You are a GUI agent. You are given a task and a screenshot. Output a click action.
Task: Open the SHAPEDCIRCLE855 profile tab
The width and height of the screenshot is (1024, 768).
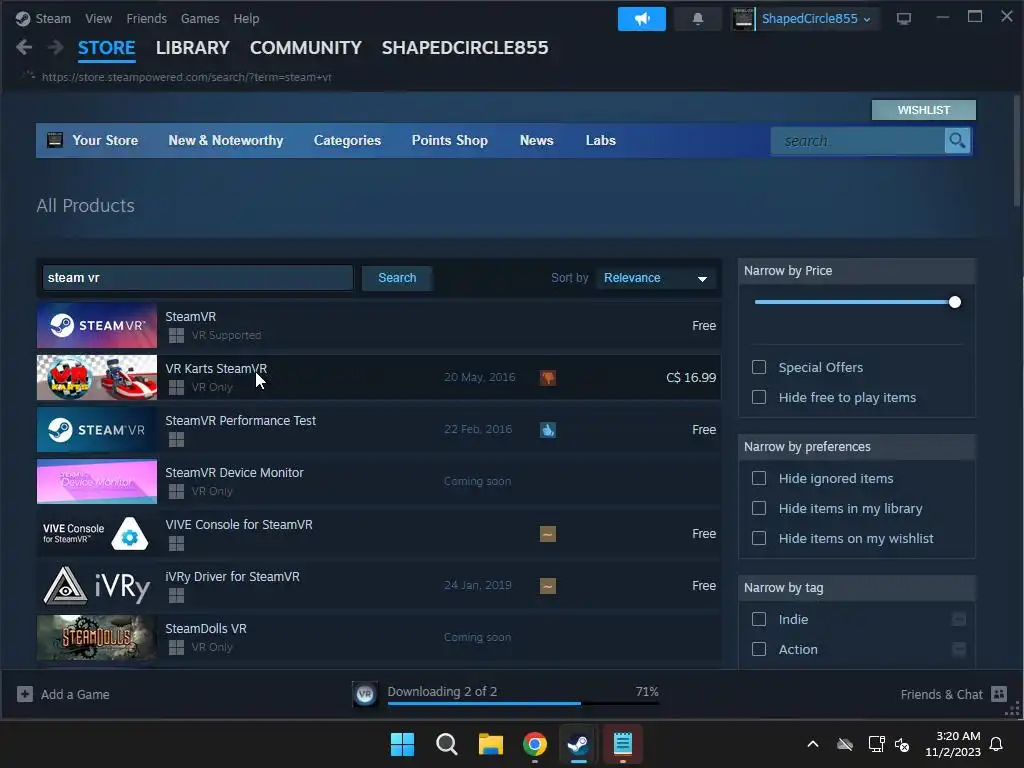coord(465,48)
